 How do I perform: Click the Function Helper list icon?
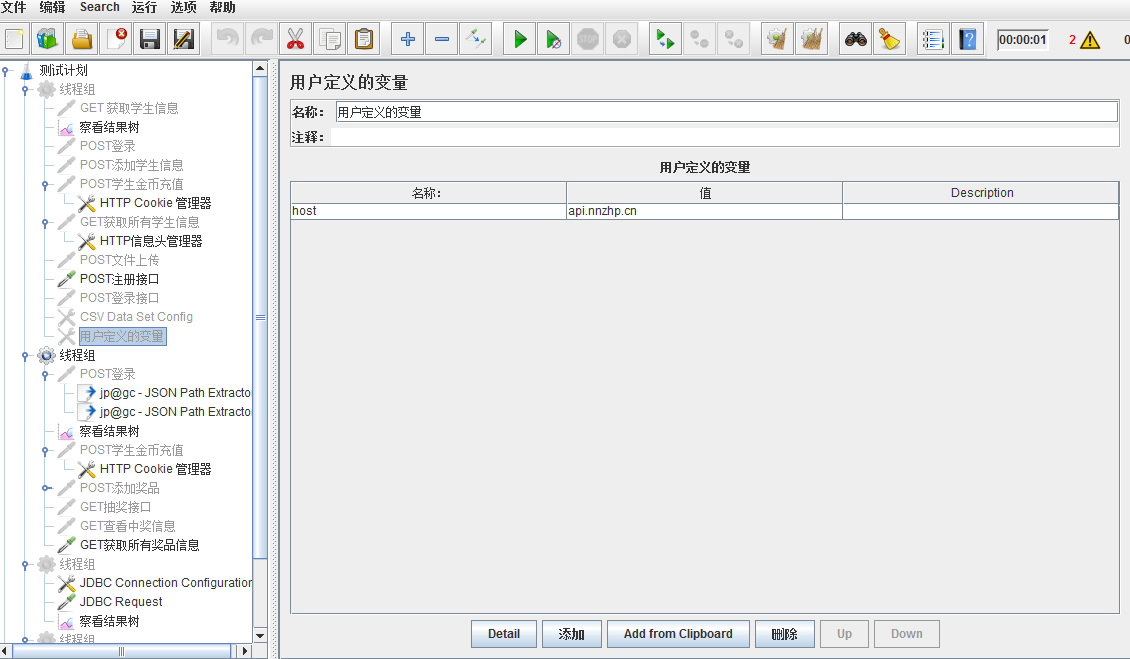pyautogui.click(x=932, y=39)
